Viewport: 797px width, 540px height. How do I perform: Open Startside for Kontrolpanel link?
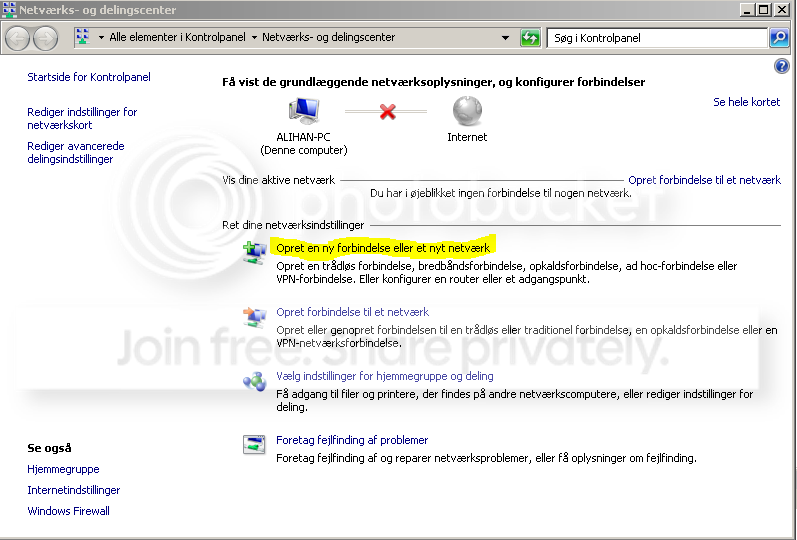pyautogui.click(x=89, y=77)
